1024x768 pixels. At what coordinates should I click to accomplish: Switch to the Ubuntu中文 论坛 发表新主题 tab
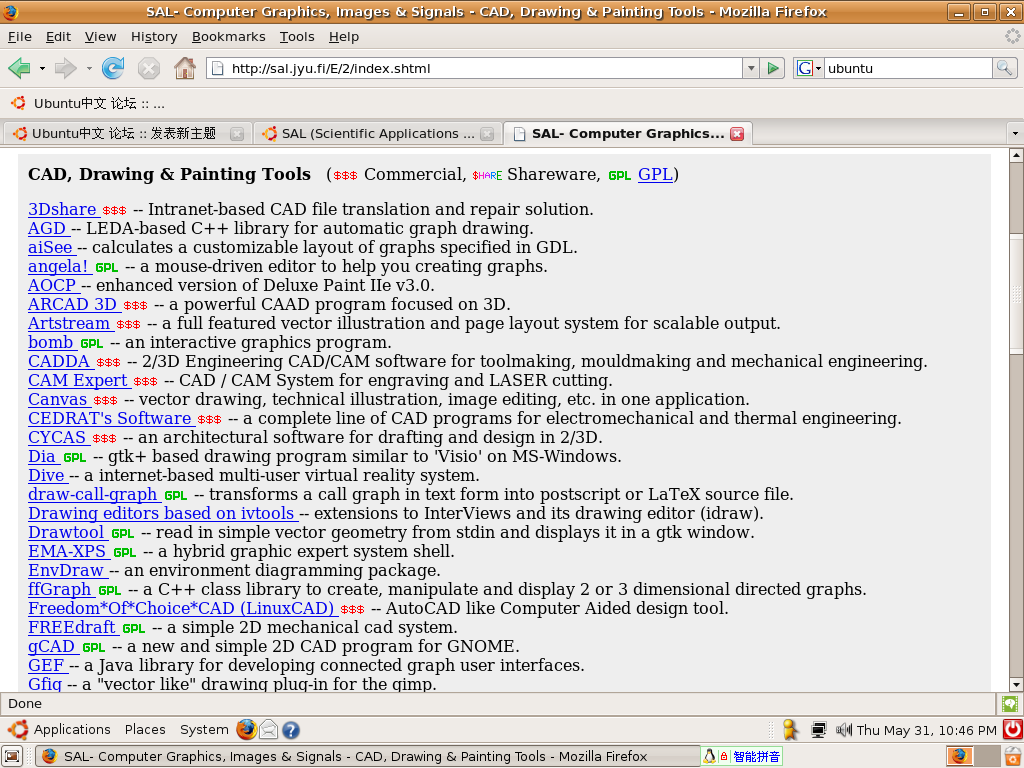[x=124, y=133]
